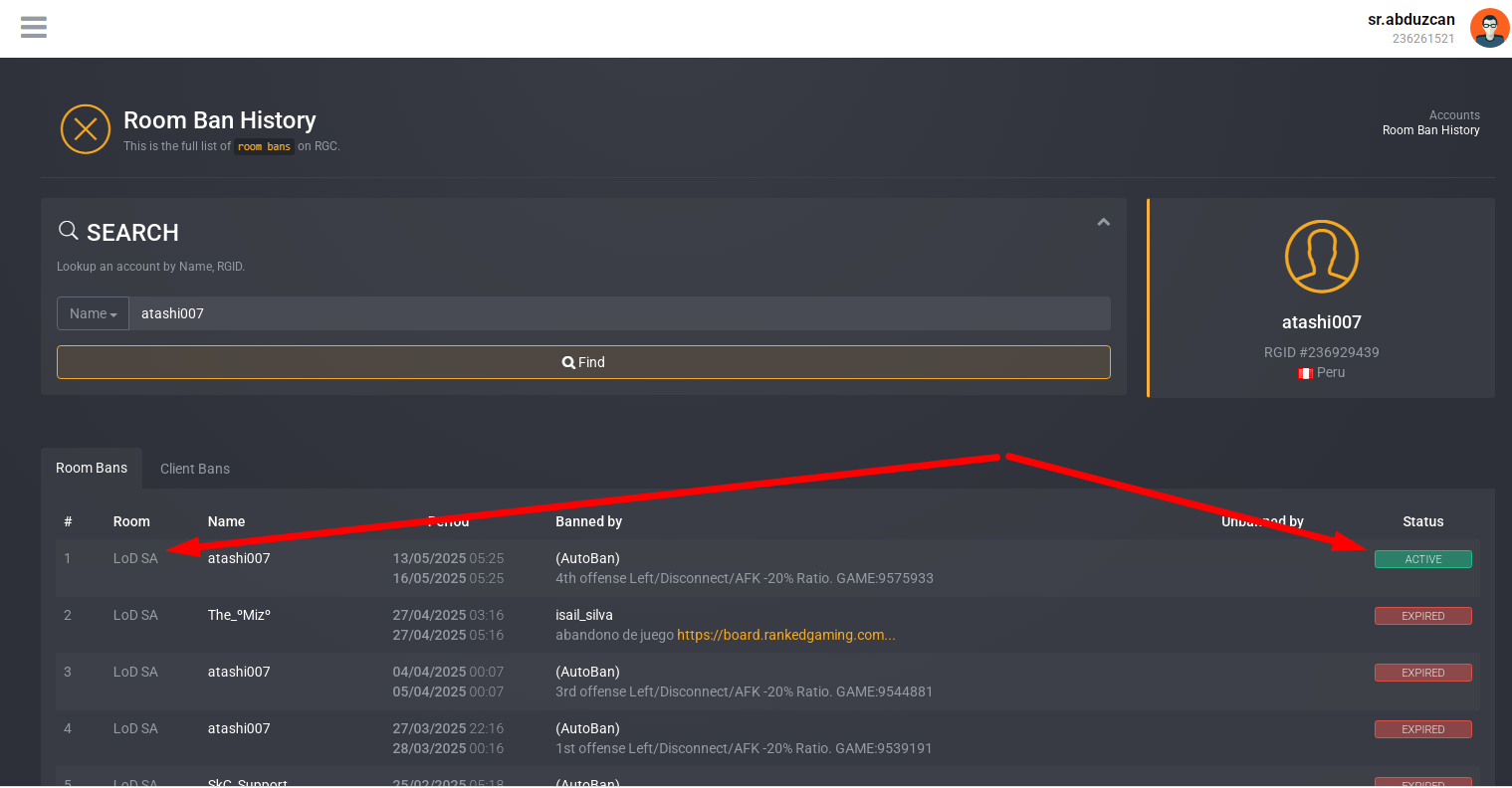The width and height of the screenshot is (1512, 788).
Task: Open the sr.abduzcan user avatar
Action: click(x=1489, y=28)
